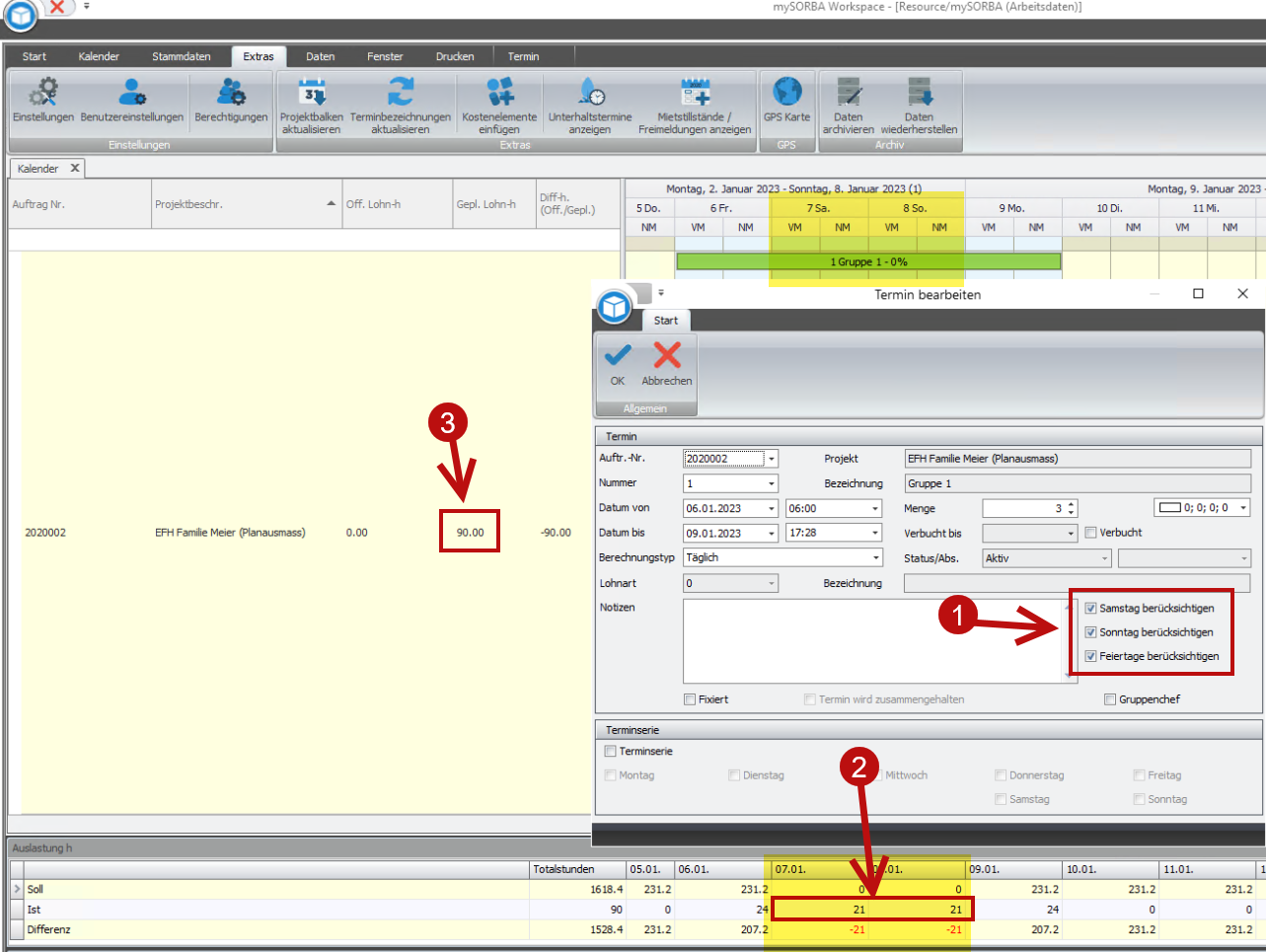
Task: Uncheck Samstag berücksichtigen checkbox
Action: click(x=1090, y=609)
